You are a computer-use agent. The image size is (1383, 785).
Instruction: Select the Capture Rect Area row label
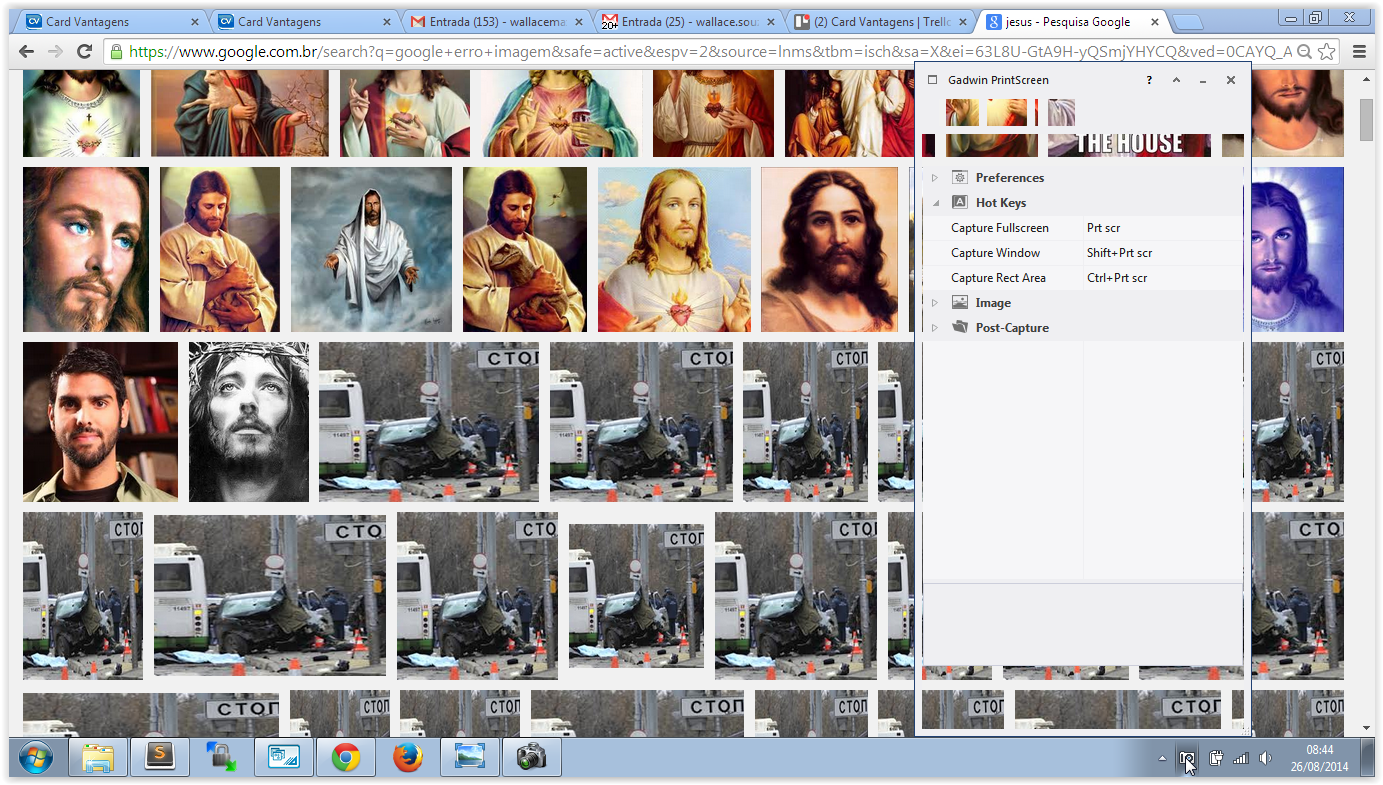click(998, 278)
